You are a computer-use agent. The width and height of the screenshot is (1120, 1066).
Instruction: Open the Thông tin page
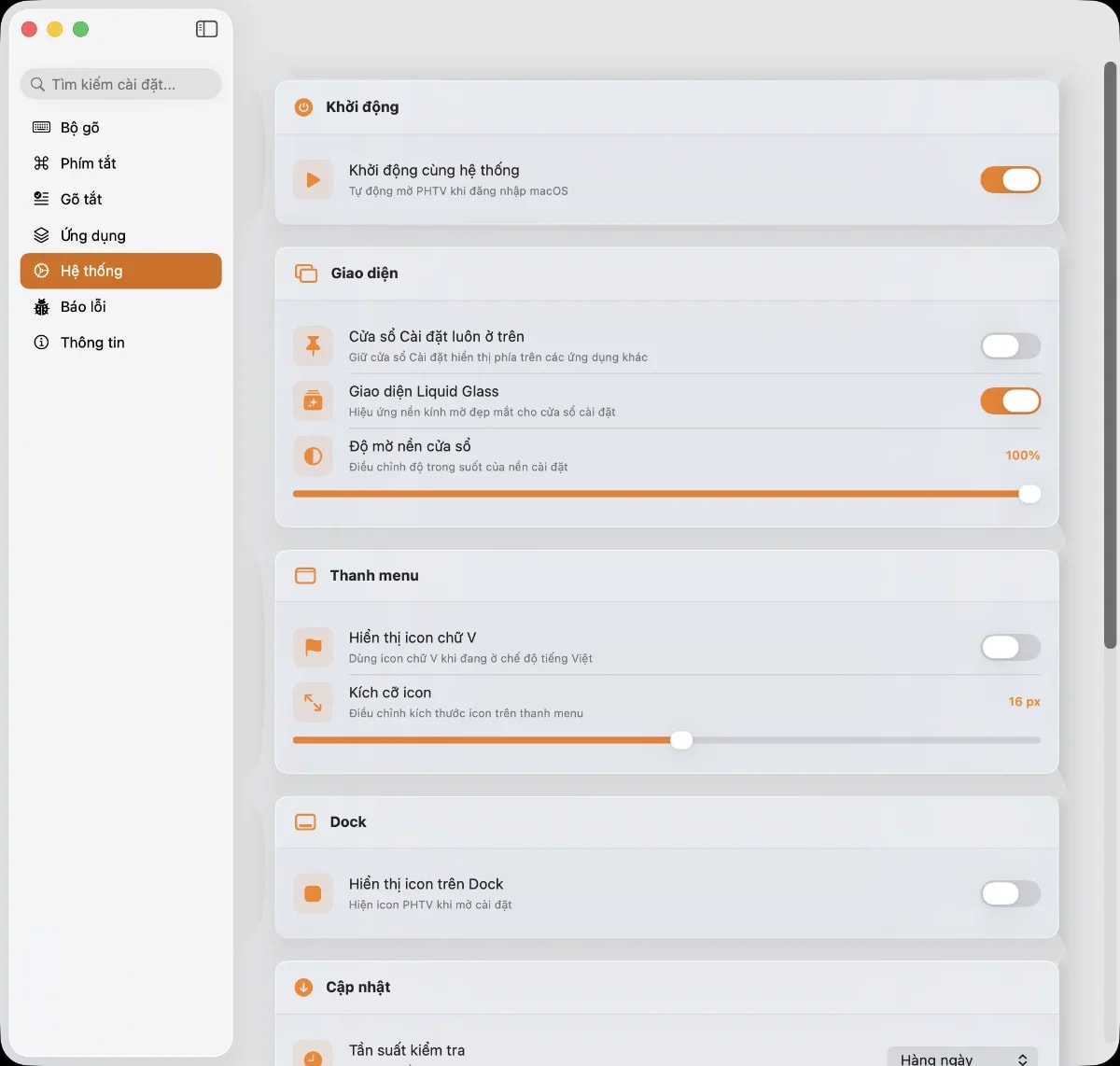92,343
